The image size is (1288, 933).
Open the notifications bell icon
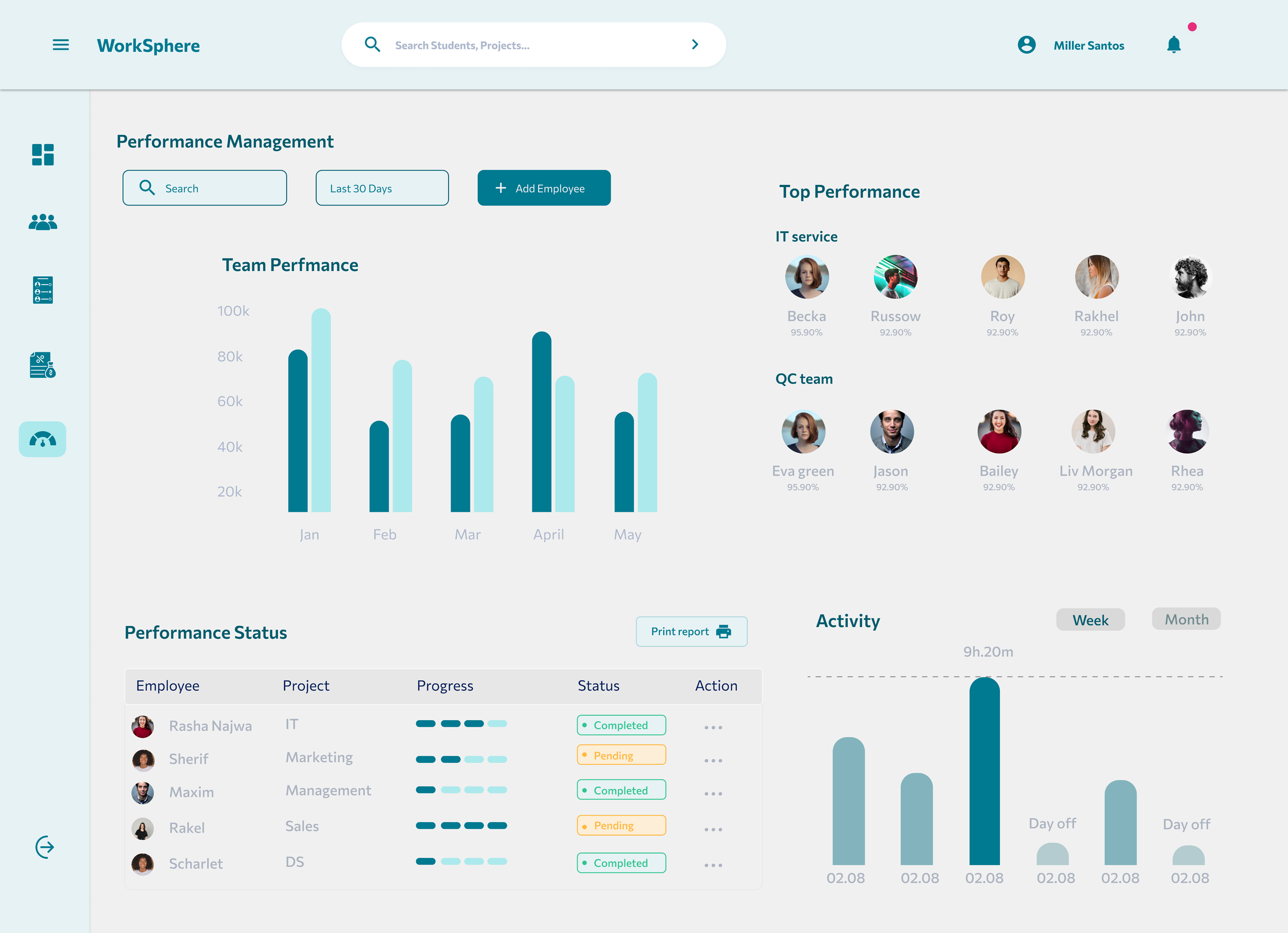(1173, 45)
